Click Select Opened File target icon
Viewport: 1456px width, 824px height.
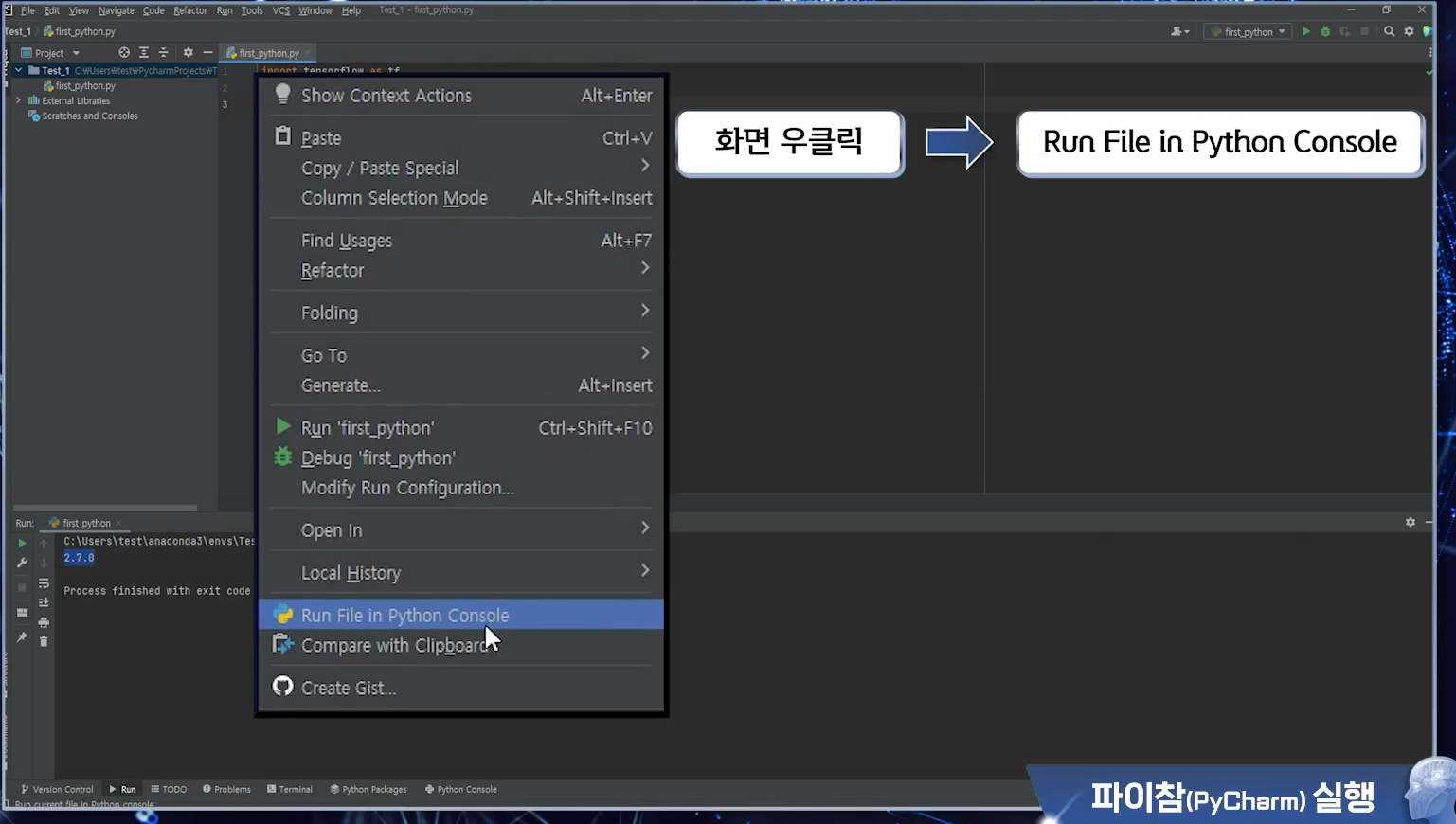tap(124, 53)
